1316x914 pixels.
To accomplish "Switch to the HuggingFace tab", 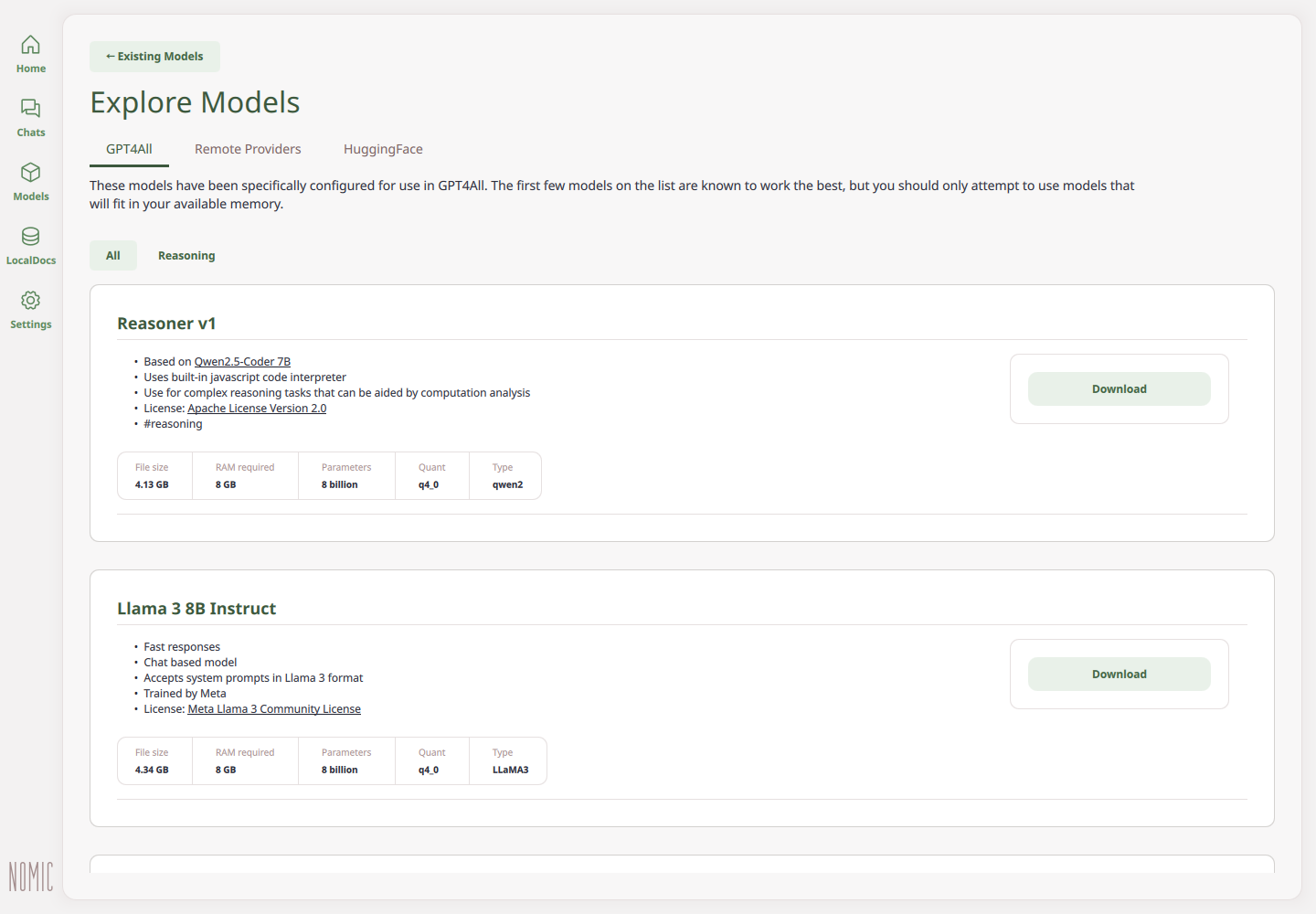I will (x=383, y=150).
